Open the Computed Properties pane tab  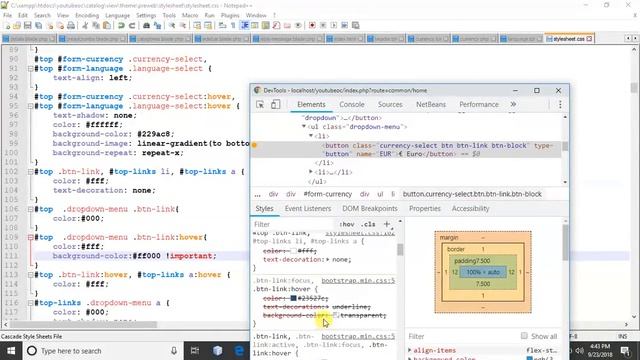424,209
